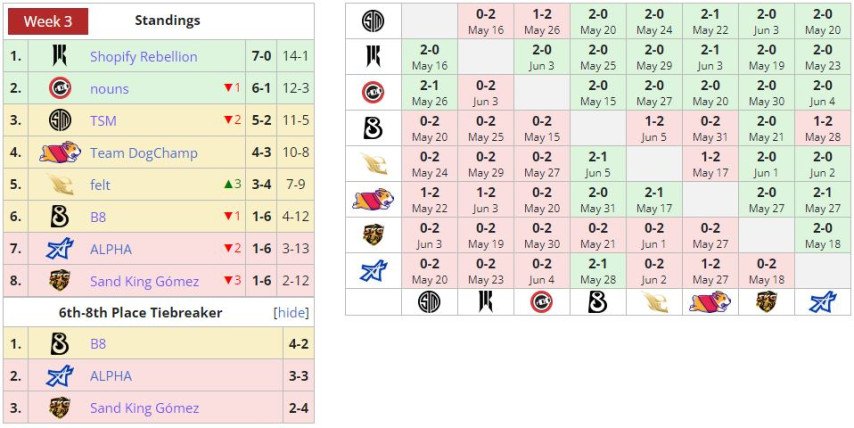Click Sand King Gómez name in the tiebreaker table
The width and height of the screenshot is (854, 428).
click(x=144, y=408)
